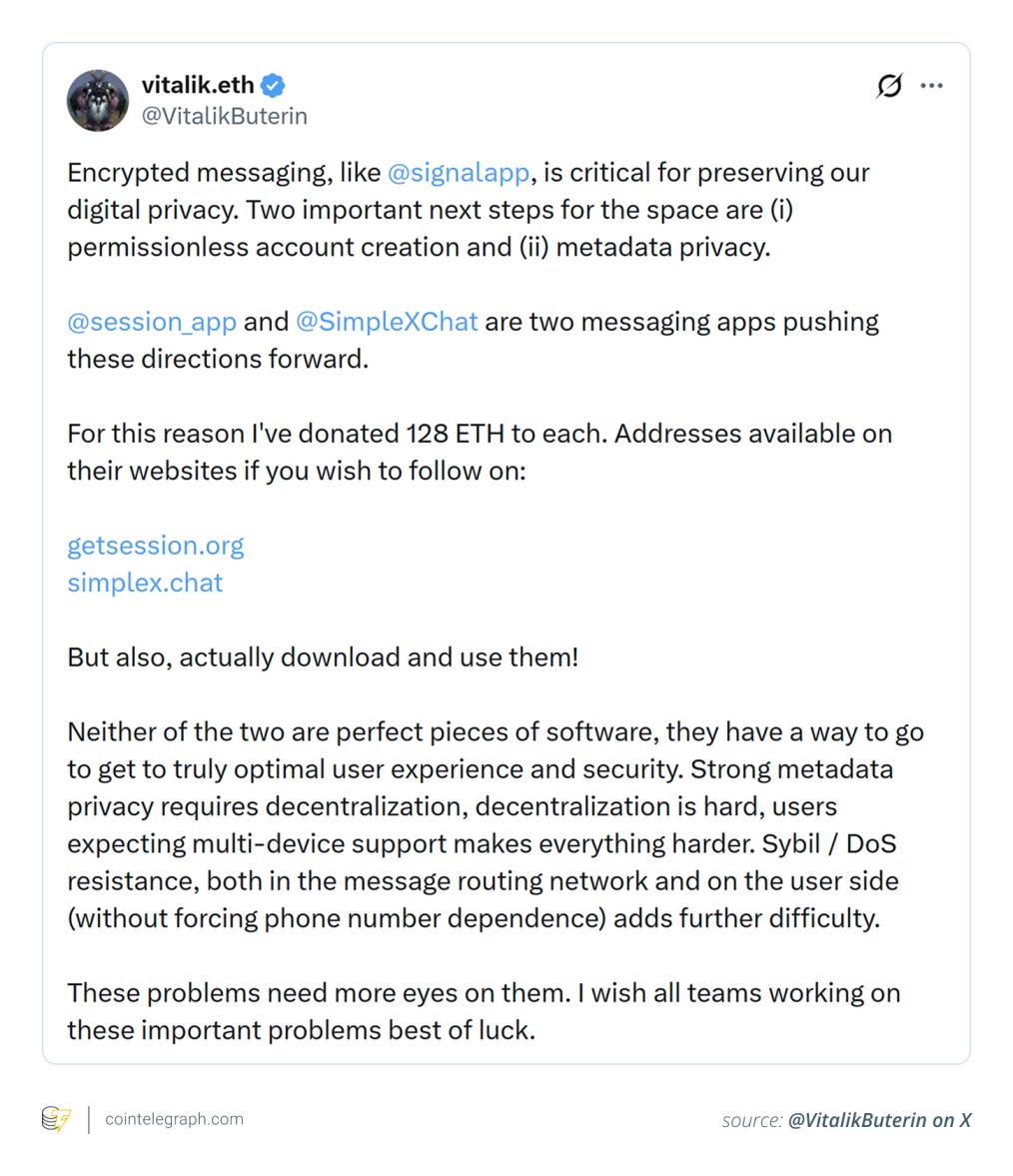
Task: Click "But also, actually download and use them!"
Action: 323,657
